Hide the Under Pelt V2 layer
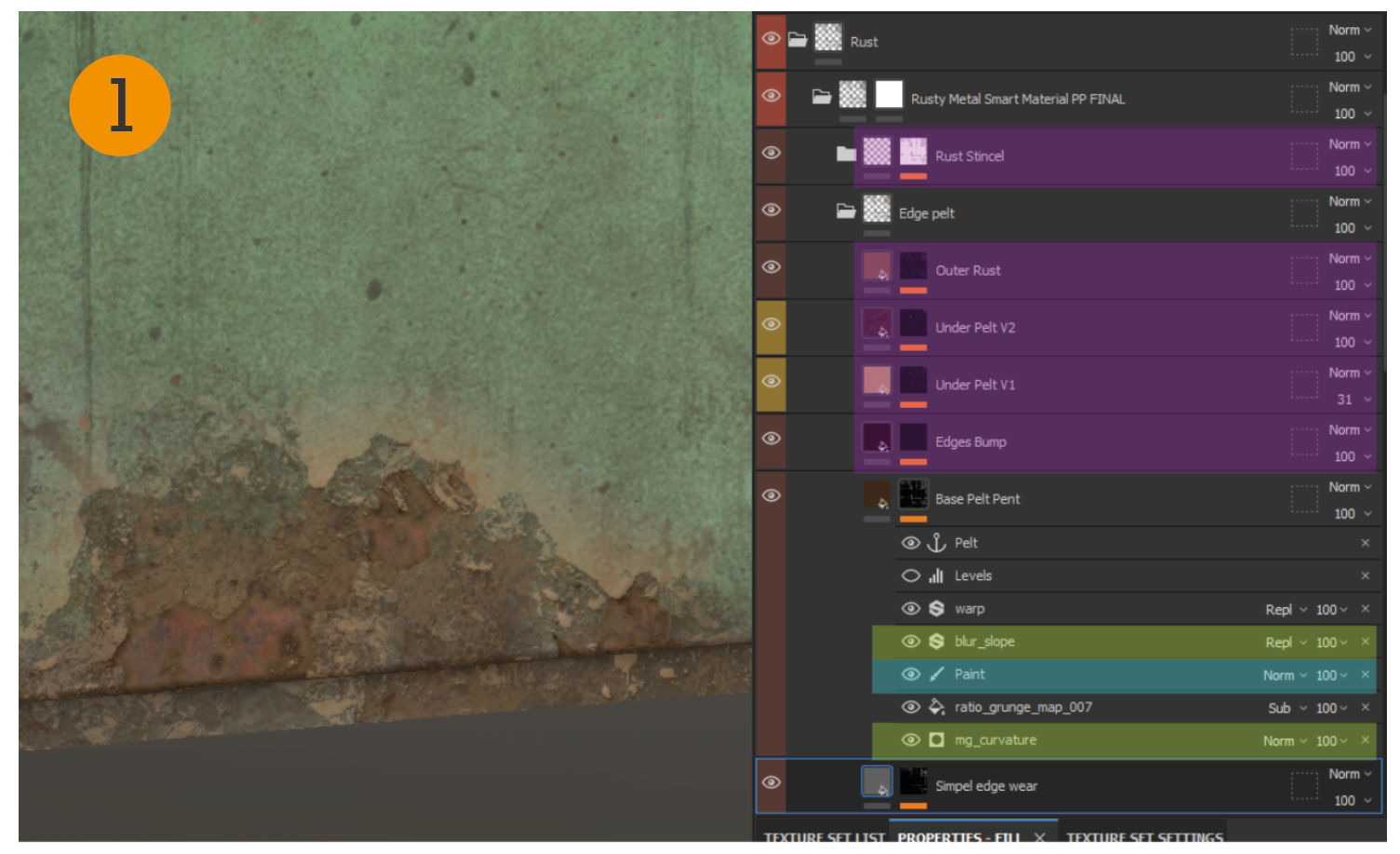Screen dimensions: 1400x854 click(771, 325)
